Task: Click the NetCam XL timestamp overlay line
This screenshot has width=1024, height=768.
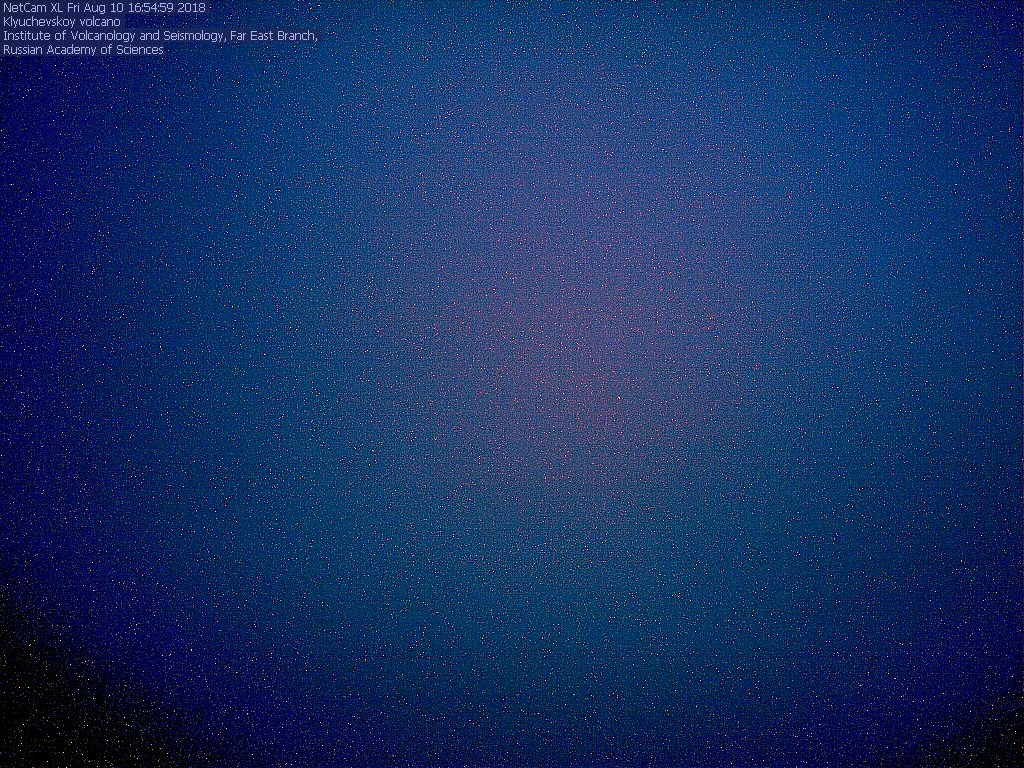Action: pos(104,8)
